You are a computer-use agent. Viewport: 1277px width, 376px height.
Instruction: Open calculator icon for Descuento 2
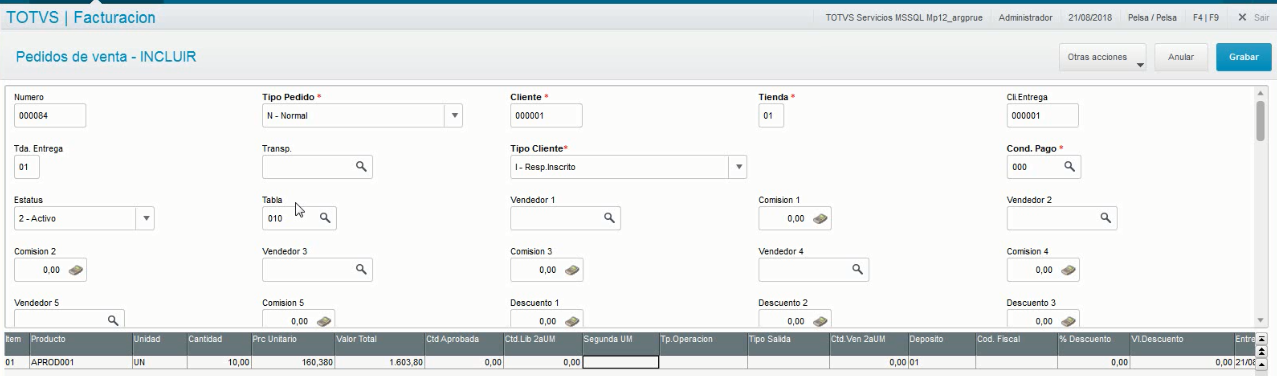(820, 321)
